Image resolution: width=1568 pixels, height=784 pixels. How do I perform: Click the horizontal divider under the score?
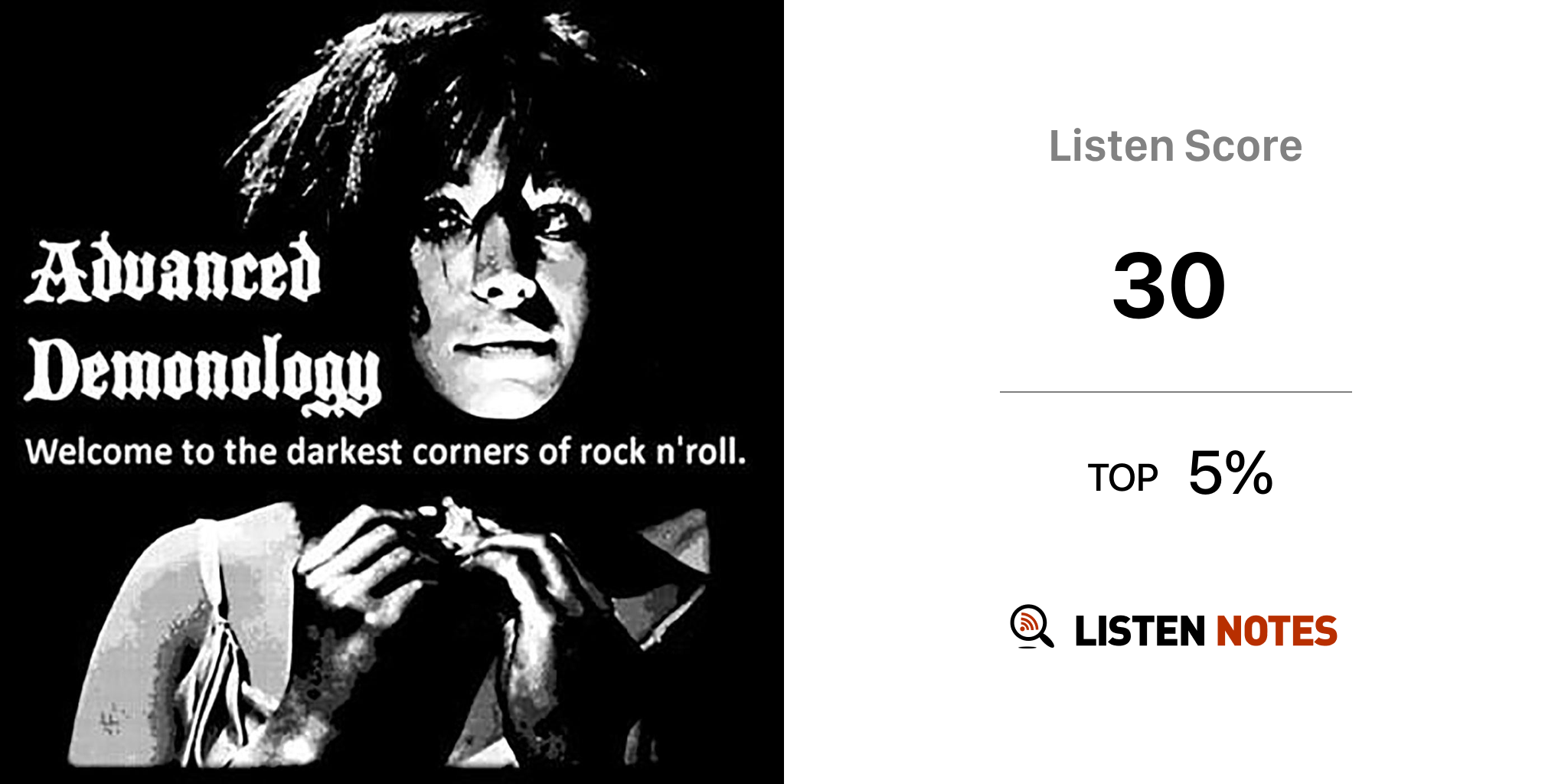[x=1175, y=392]
